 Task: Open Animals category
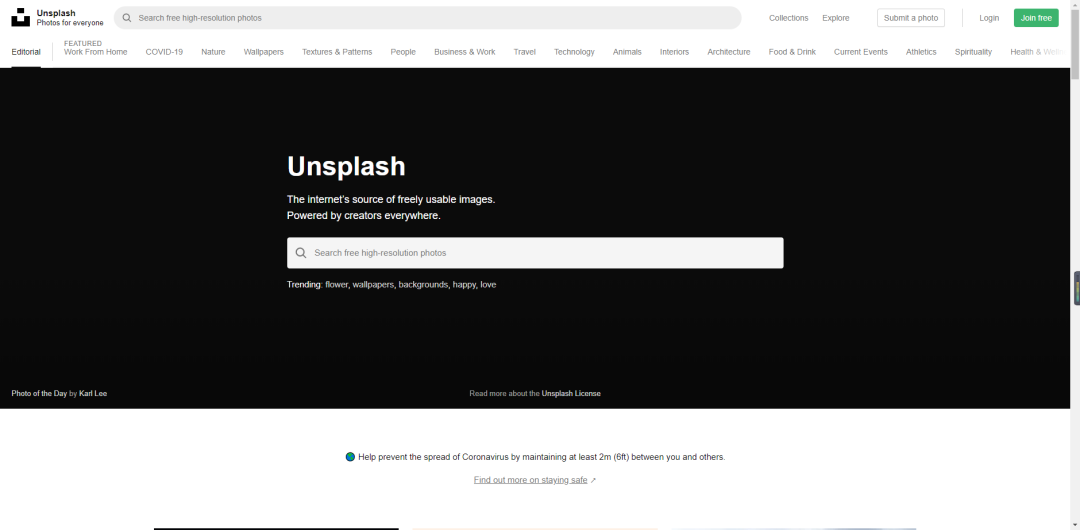point(627,52)
